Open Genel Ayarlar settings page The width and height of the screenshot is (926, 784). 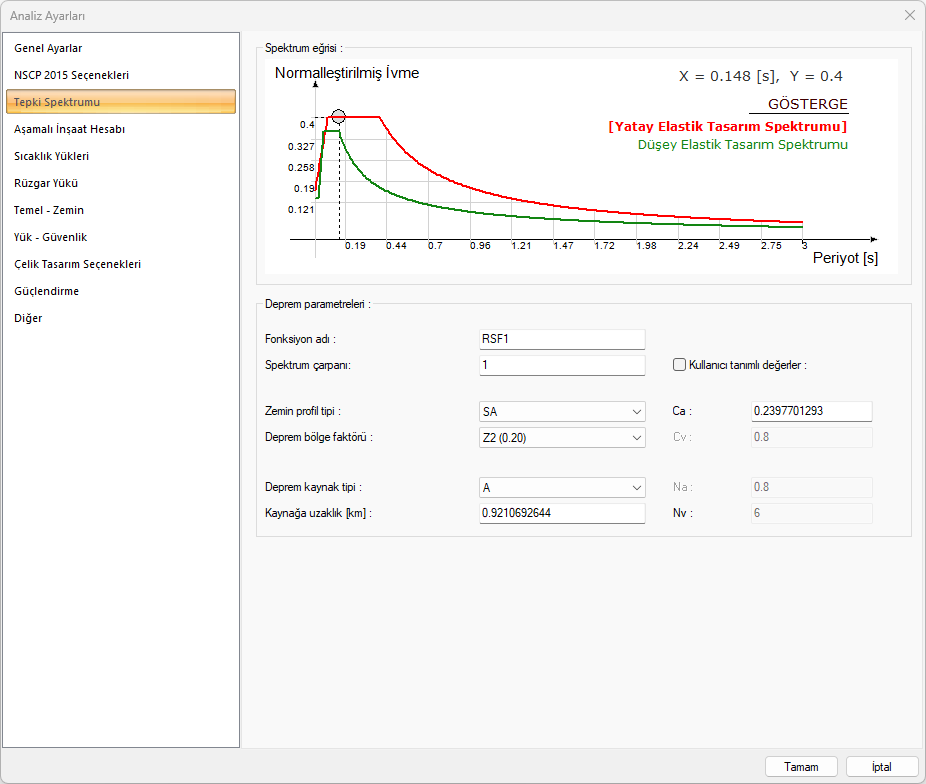(48, 48)
